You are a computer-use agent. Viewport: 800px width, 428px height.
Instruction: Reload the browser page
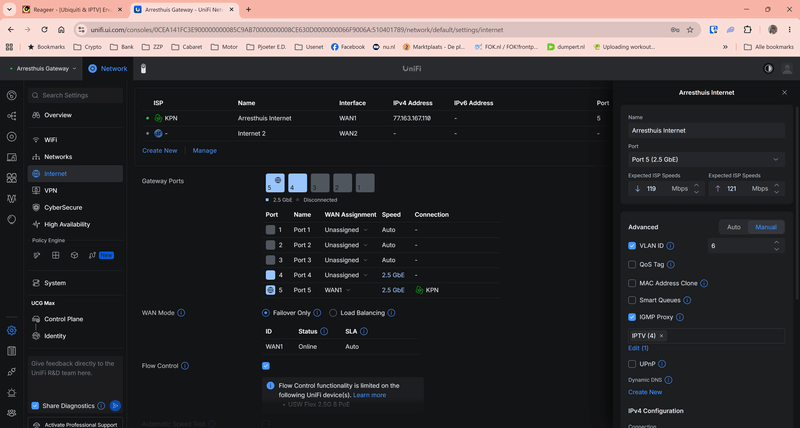[44, 30]
